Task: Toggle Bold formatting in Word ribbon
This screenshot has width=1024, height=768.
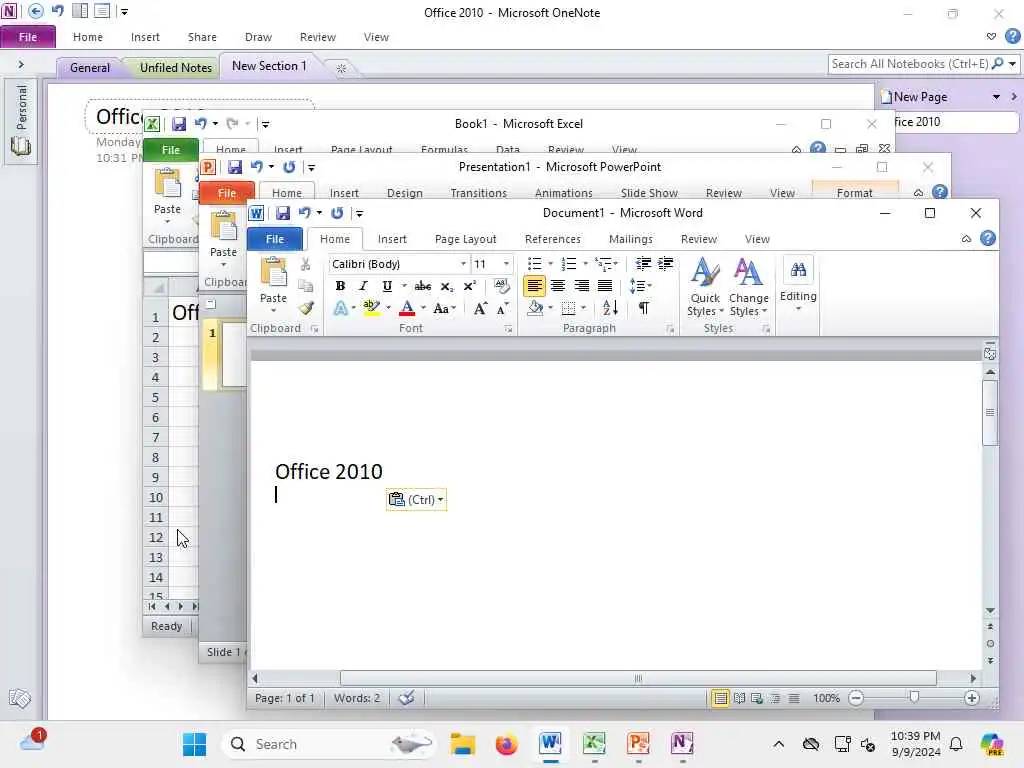Action: pos(340,286)
